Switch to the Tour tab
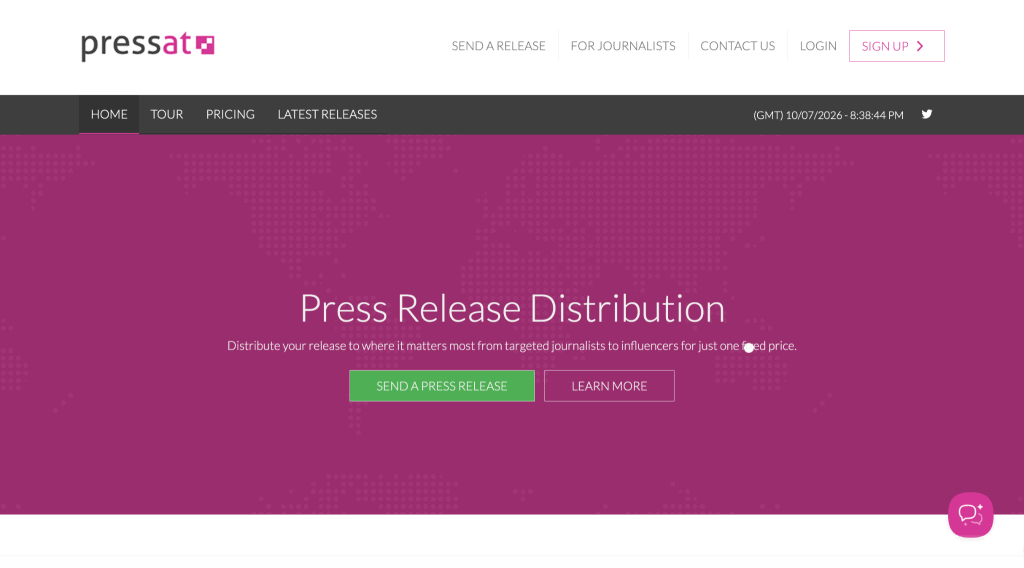The height and width of the screenshot is (568, 1024). (167, 114)
